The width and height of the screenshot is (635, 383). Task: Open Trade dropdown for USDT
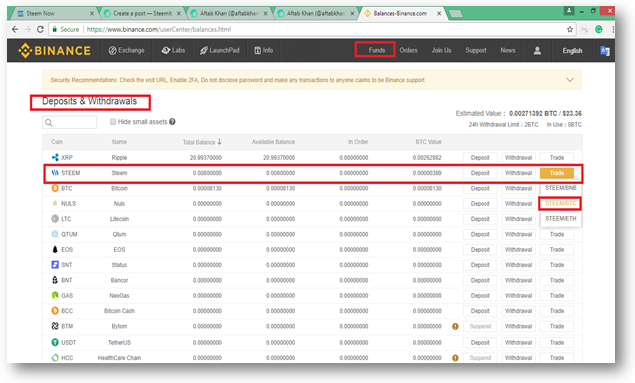click(557, 343)
